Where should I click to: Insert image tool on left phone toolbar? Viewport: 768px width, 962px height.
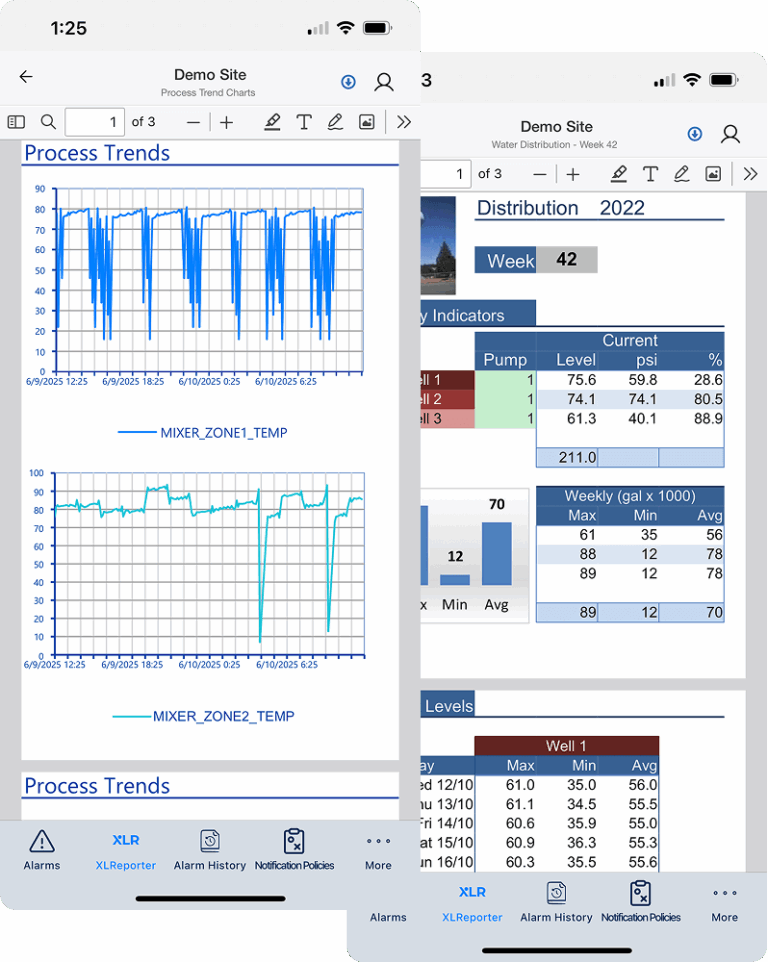click(x=367, y=122)
